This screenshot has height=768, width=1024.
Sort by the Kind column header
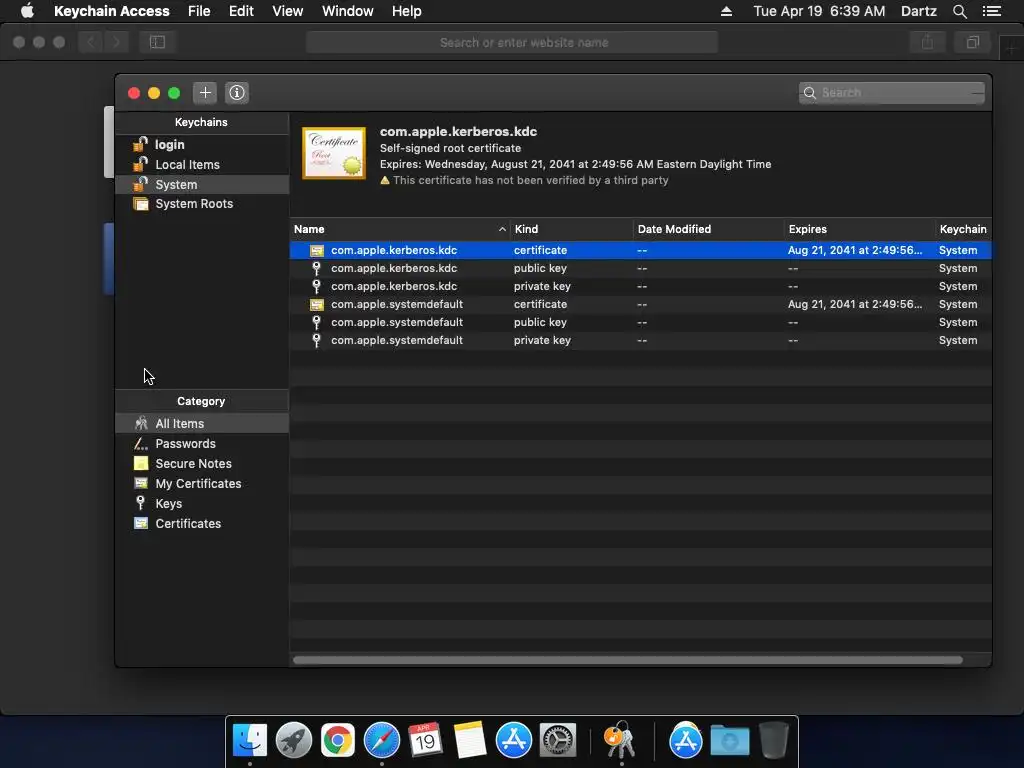pyautogui.click(x=571, y=229)
